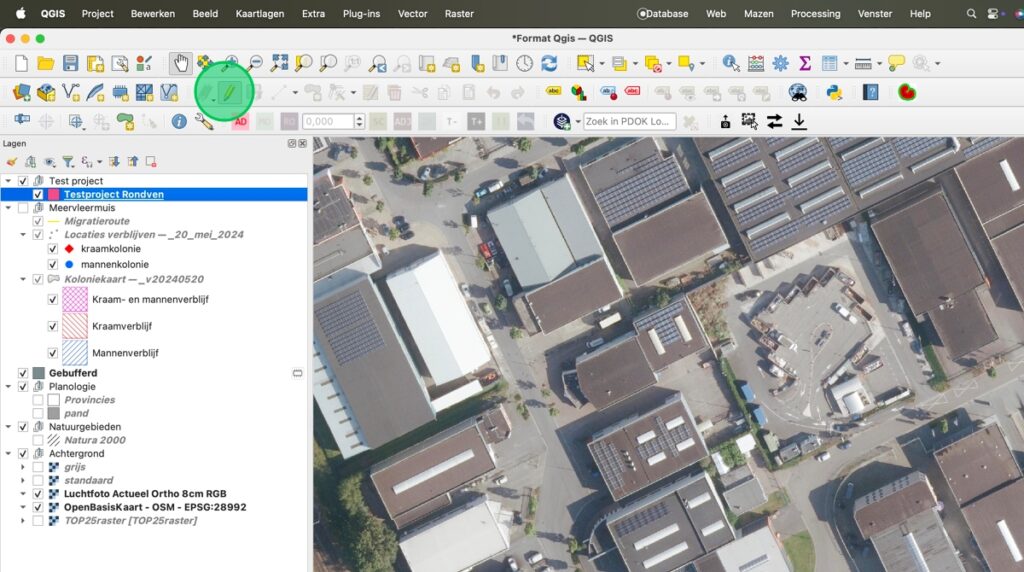Collapse the Achtergrond group
This screenshot has width=1024, height=572.
click(x=9, y=454)
